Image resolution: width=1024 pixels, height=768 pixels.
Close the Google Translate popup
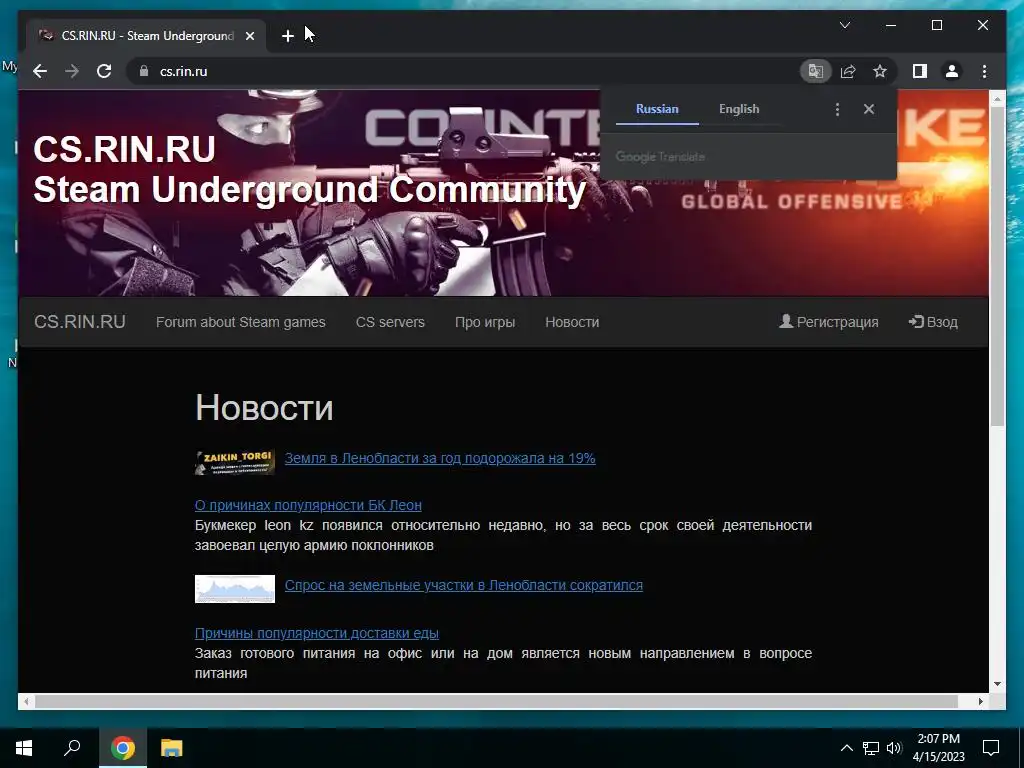(x=869, y=109)
